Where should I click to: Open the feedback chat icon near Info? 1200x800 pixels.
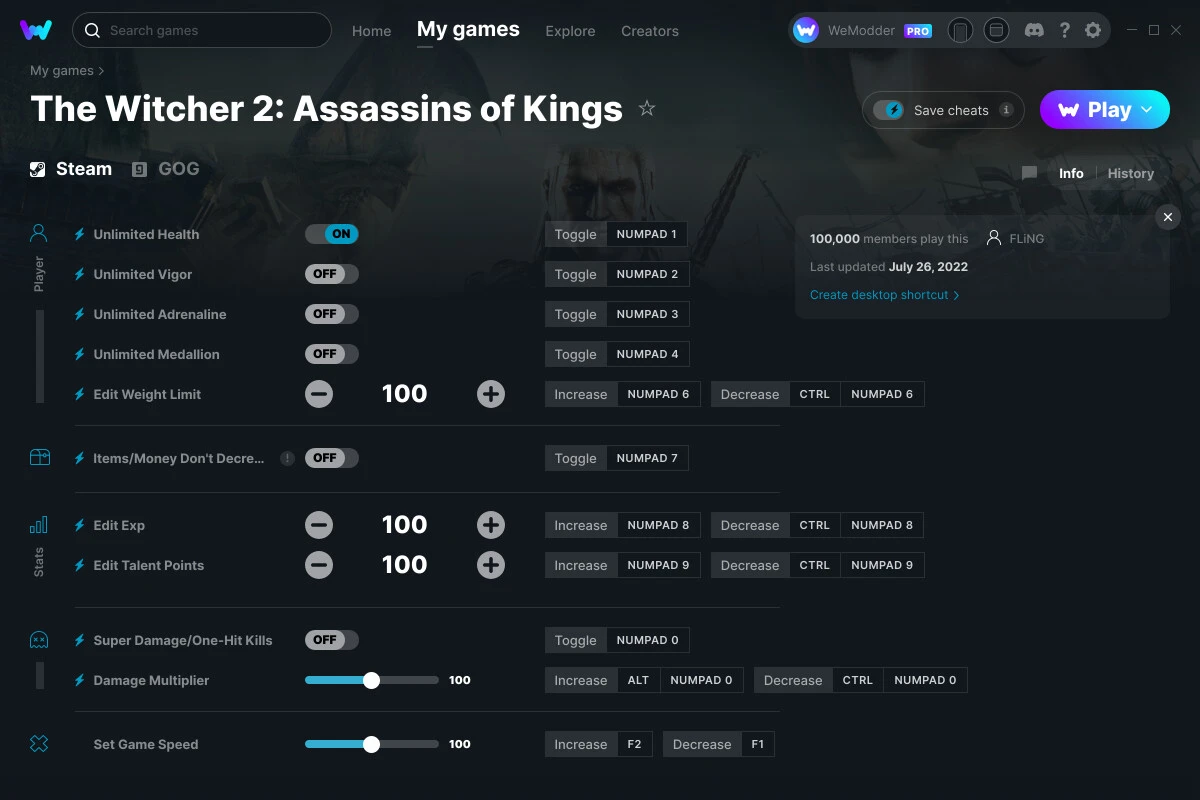point(1028,173)
